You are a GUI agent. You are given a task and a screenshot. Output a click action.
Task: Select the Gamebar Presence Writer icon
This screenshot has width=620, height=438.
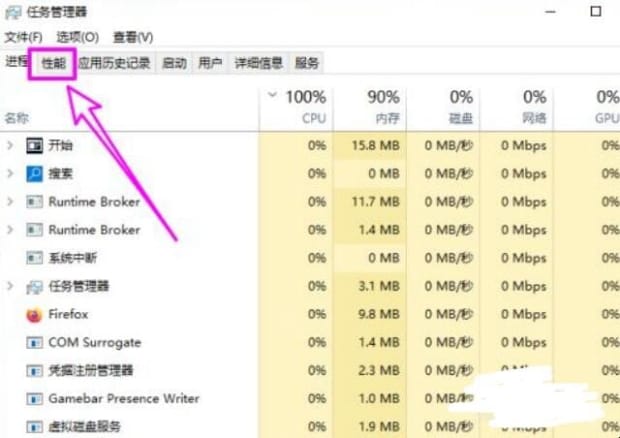35,398
